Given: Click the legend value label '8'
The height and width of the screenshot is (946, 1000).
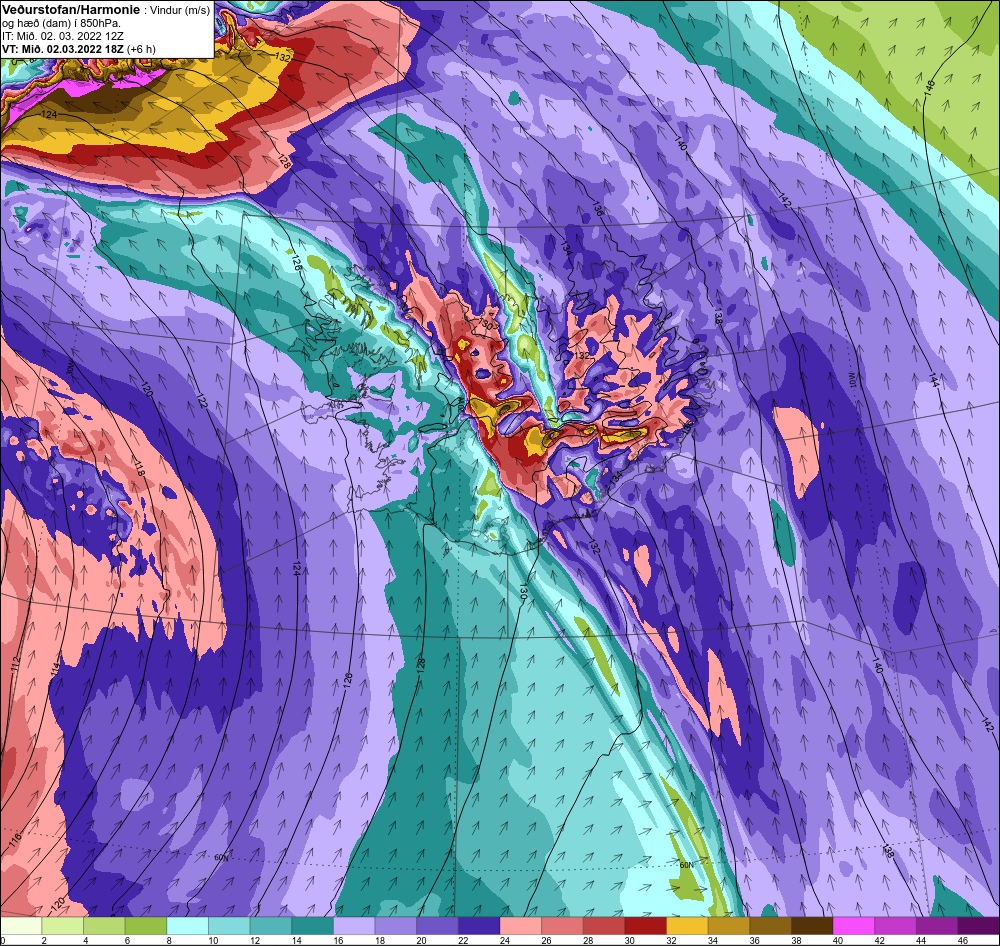Looking at the screenshot, I should click(168, 940).
